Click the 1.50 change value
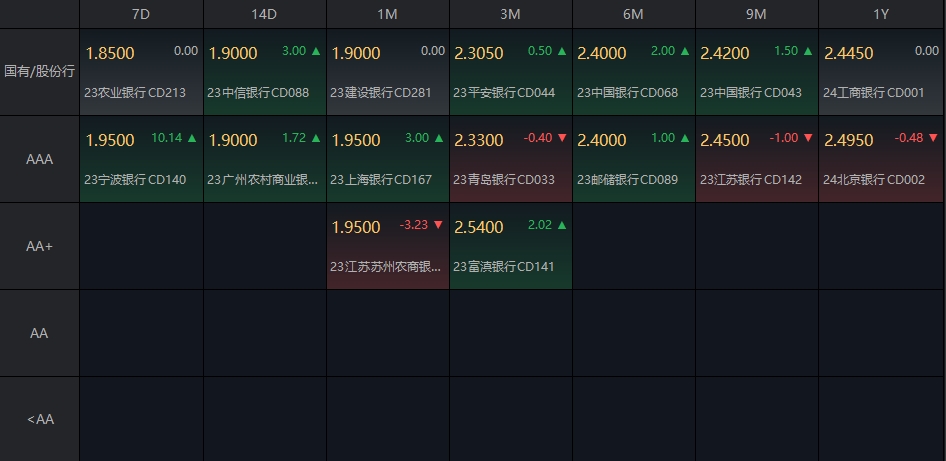The height and width of the screenshot is (461, 946). tap(786, 51)
